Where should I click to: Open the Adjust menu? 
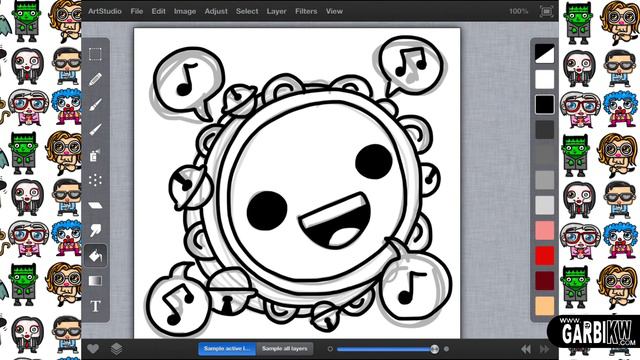[216, 11]
